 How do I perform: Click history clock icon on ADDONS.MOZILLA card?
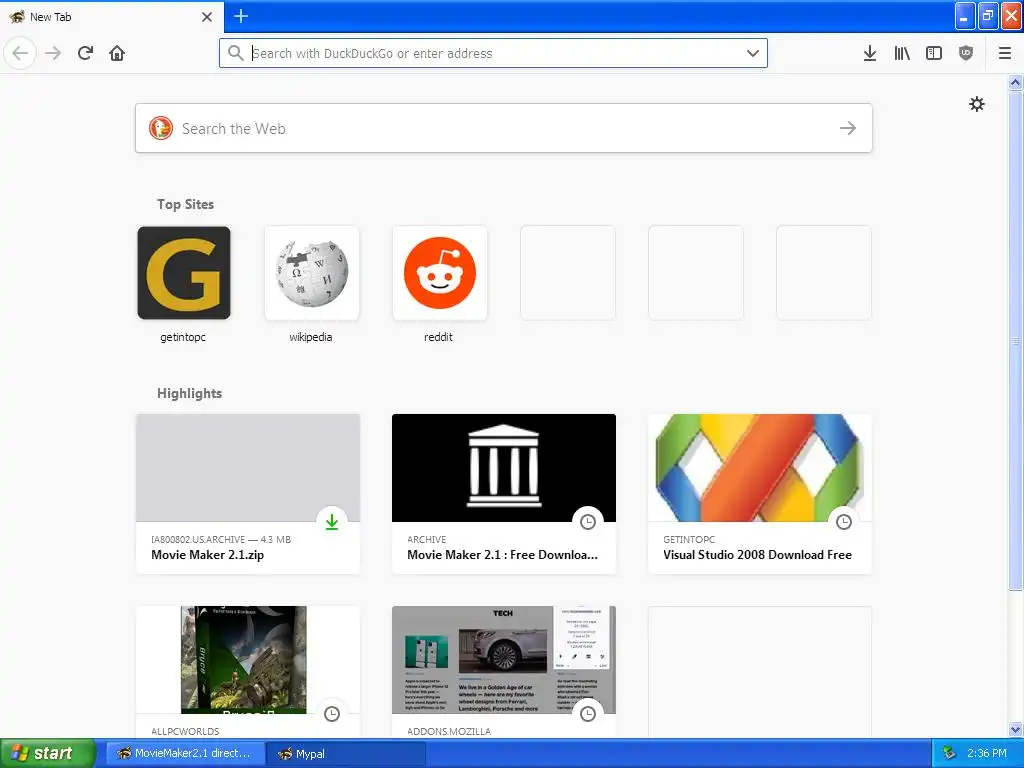click(588, 714)
